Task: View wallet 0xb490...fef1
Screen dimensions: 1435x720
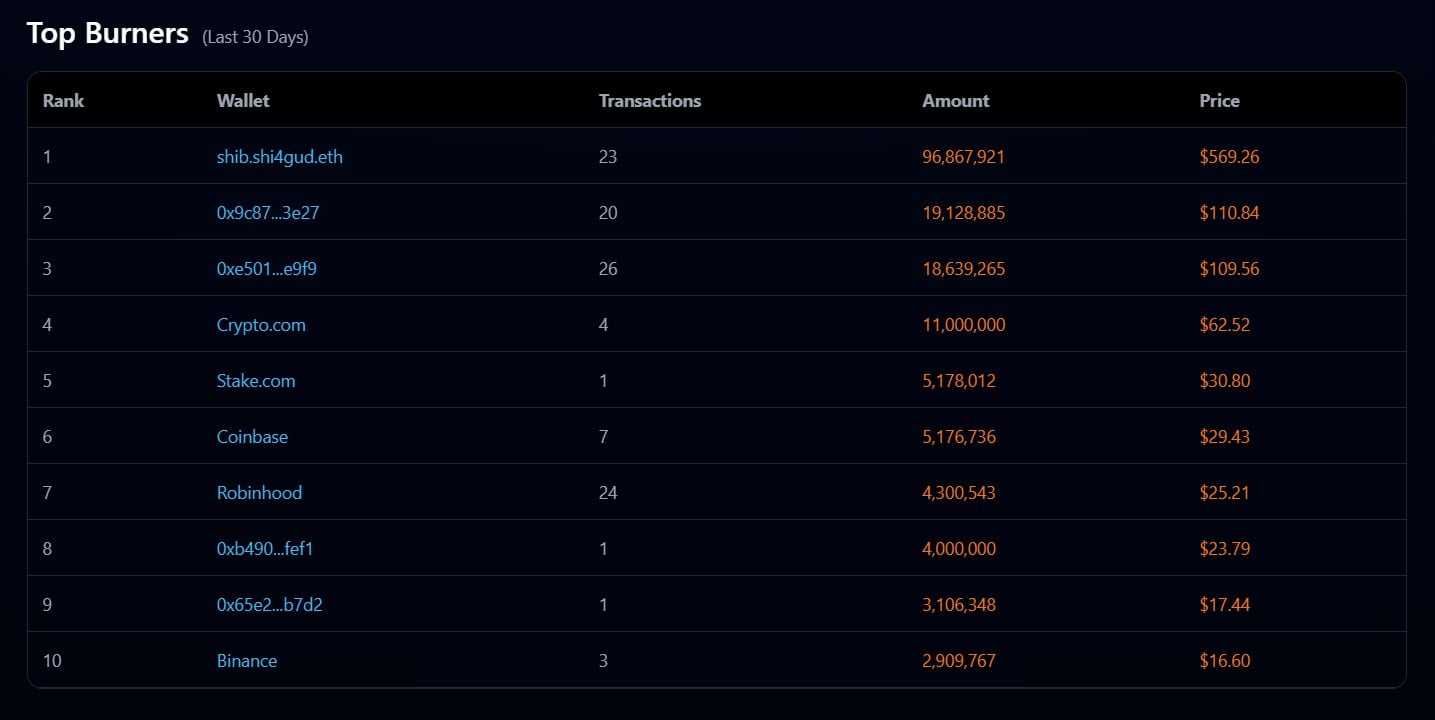Action: (x=265, y=549)
